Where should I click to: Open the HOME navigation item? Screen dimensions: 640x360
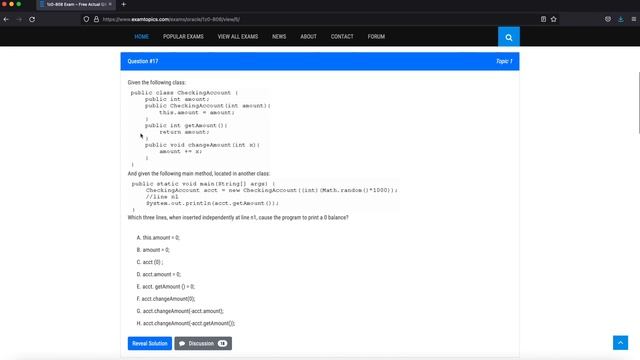pyautogui.click(x=141, y=37)
